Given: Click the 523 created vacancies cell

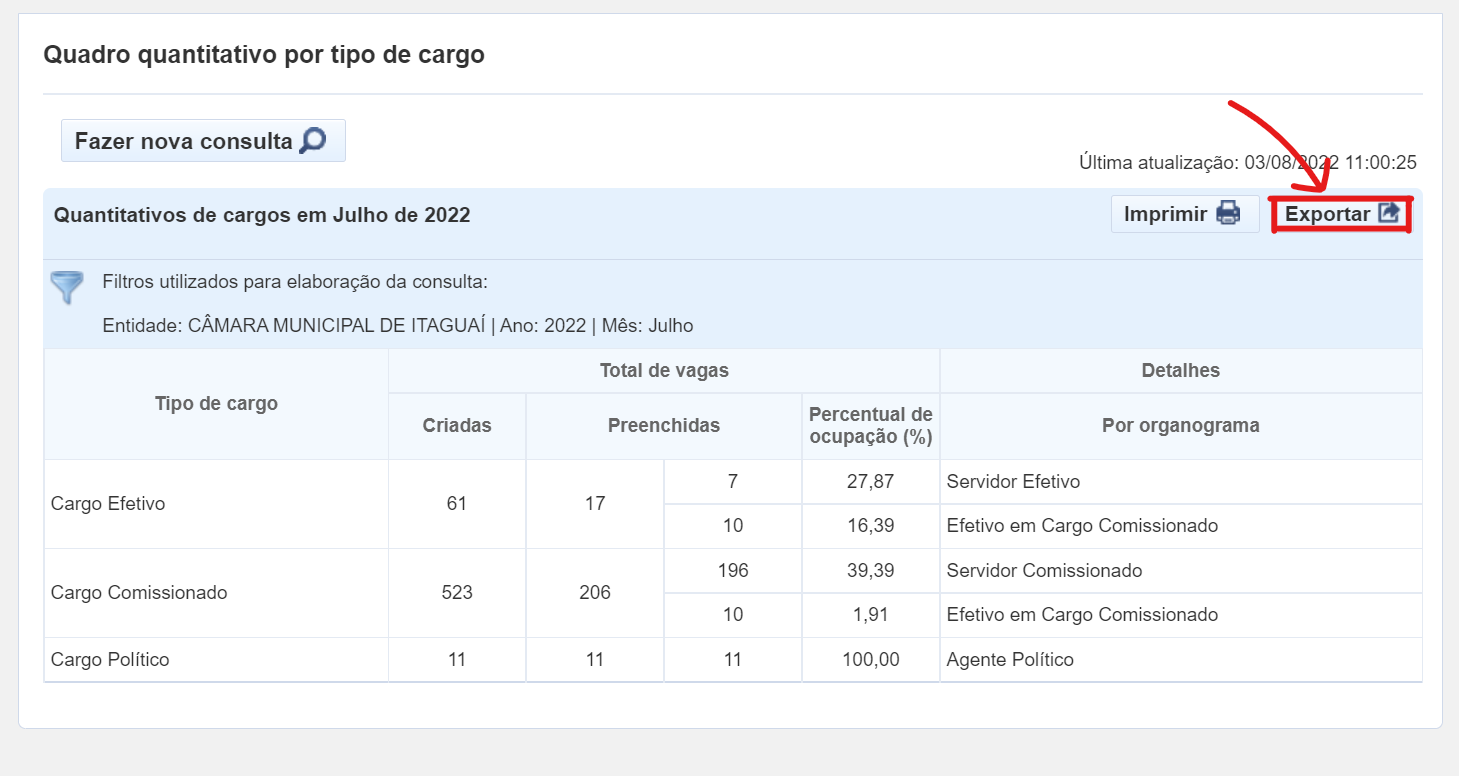Looking at the screenshot, I should click(x=457, y=593).
